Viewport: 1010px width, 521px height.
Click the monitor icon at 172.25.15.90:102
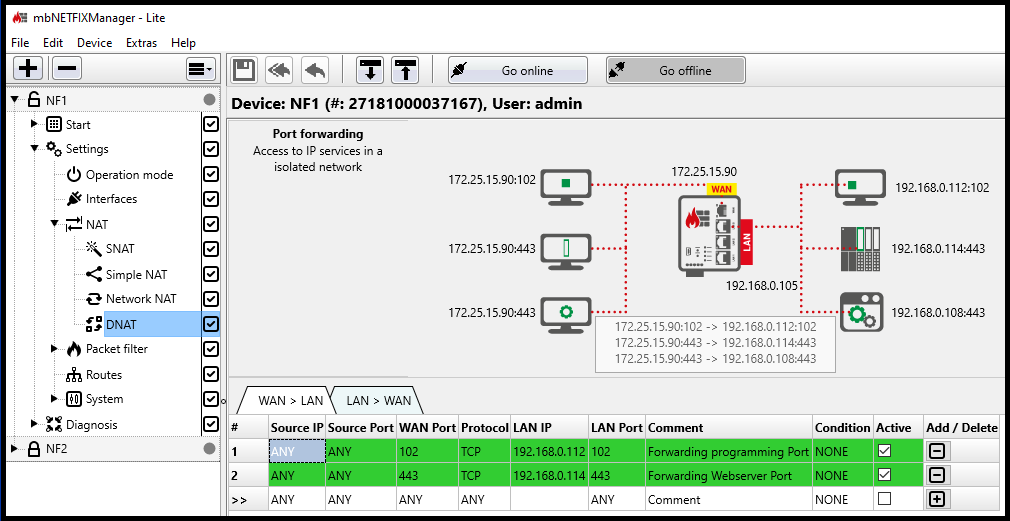pyautogui.click(x=566, y=185)
